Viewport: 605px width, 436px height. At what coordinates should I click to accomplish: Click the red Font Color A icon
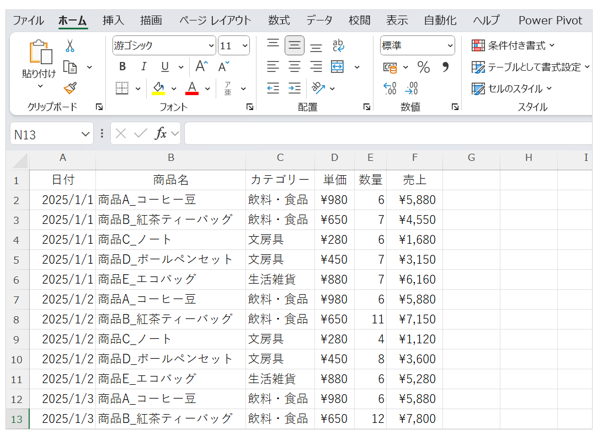coord(192,88)
